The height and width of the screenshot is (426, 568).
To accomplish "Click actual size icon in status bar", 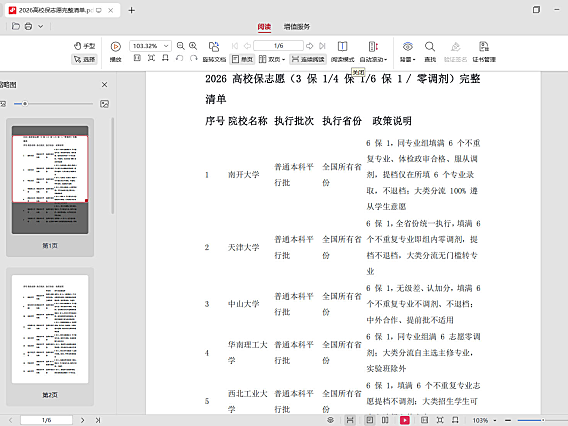I will click(424, 420).
